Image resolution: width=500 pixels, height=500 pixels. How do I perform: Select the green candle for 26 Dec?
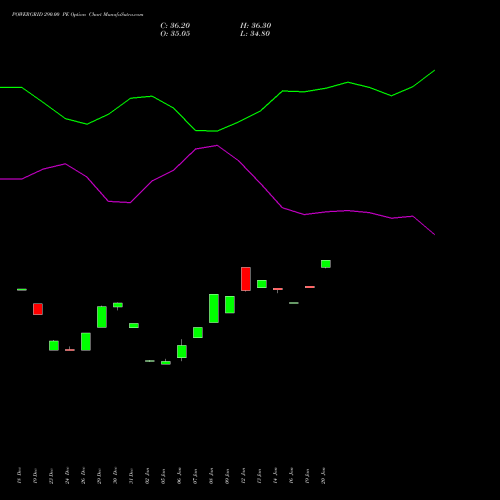pyautogui.click(x=86, y=342)
